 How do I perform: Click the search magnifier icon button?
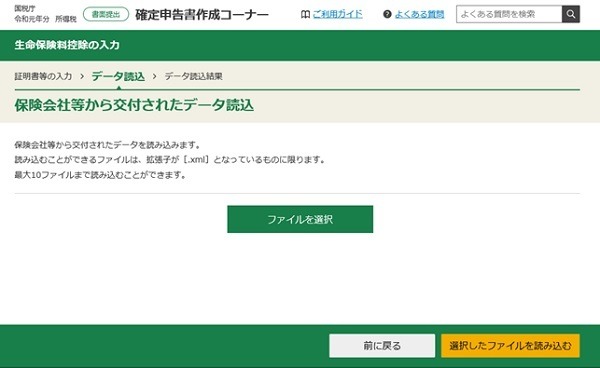coord(571,14)
